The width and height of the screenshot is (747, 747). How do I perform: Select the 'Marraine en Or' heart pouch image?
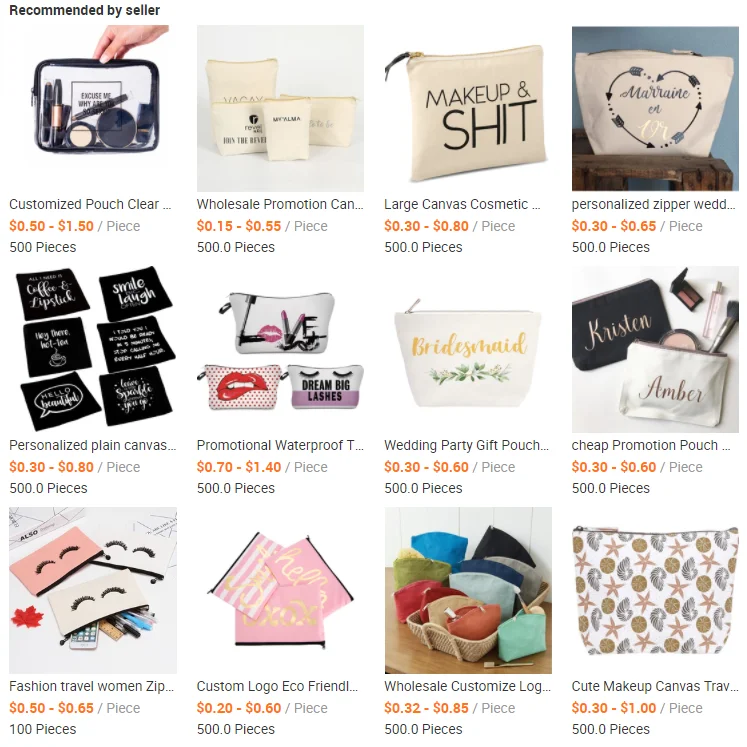pos(655,109)
